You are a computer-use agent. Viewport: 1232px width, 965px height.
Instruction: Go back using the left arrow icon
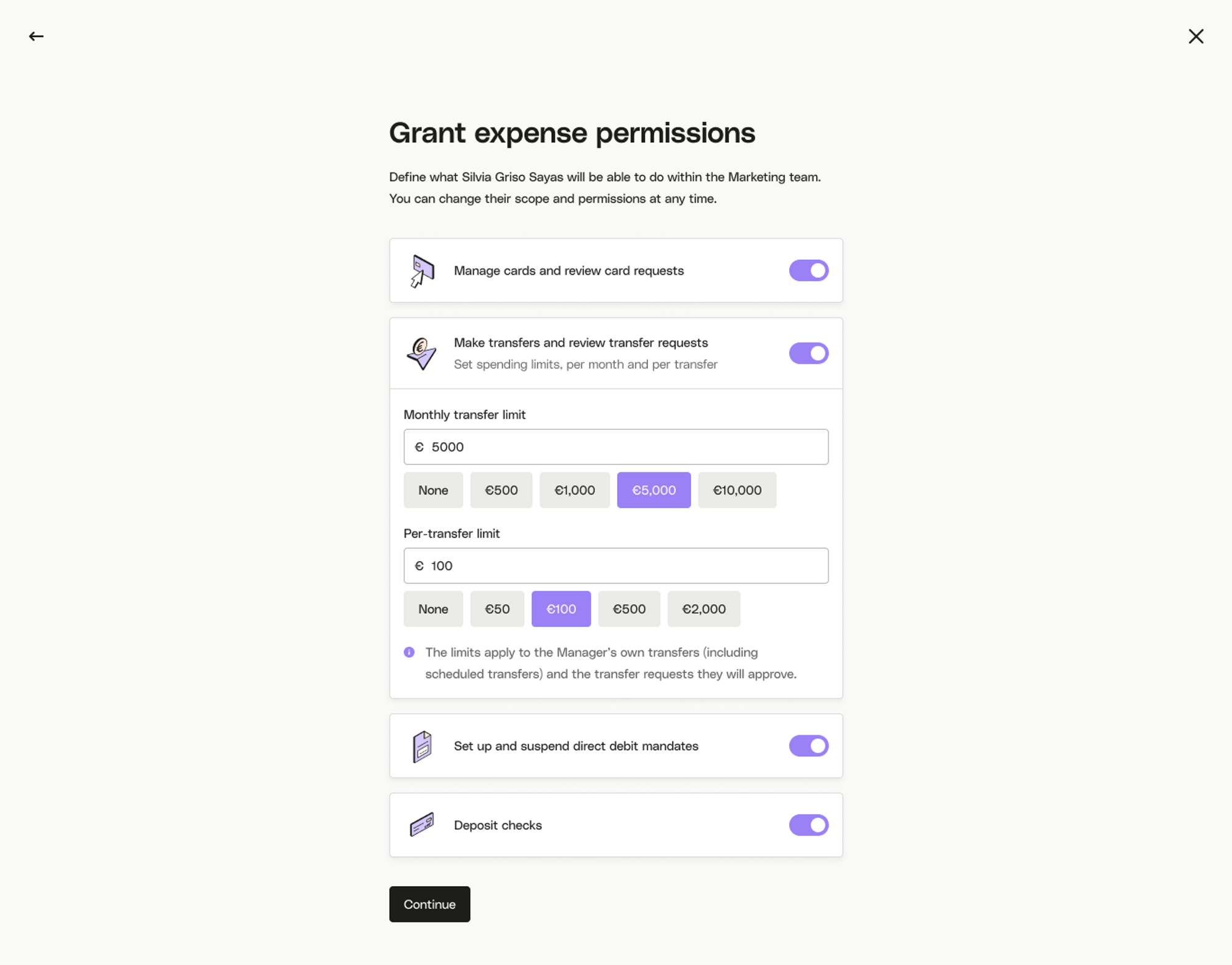[x=36, y=36]
